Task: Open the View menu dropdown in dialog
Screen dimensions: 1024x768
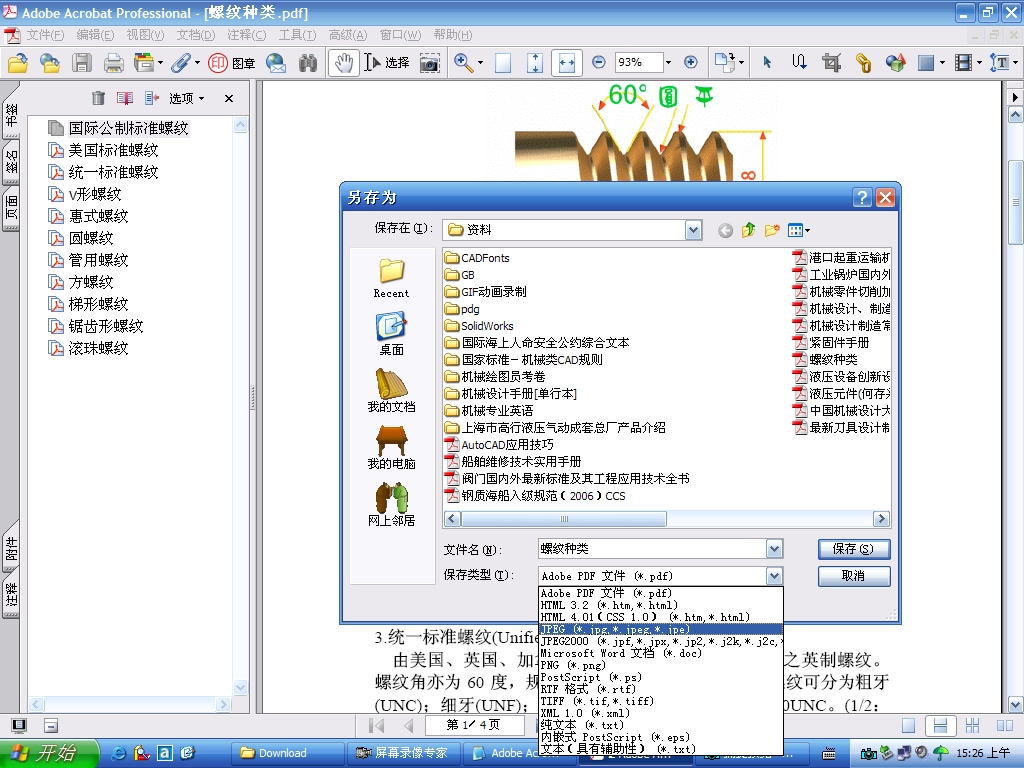Action: click(799, 230)
